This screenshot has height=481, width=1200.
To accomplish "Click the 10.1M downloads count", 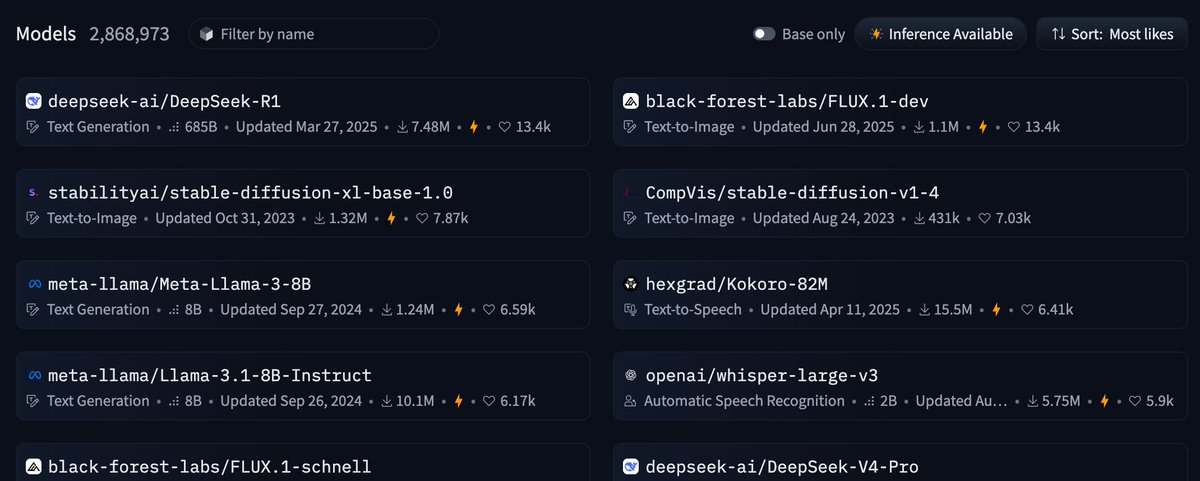I will [414, 402].
